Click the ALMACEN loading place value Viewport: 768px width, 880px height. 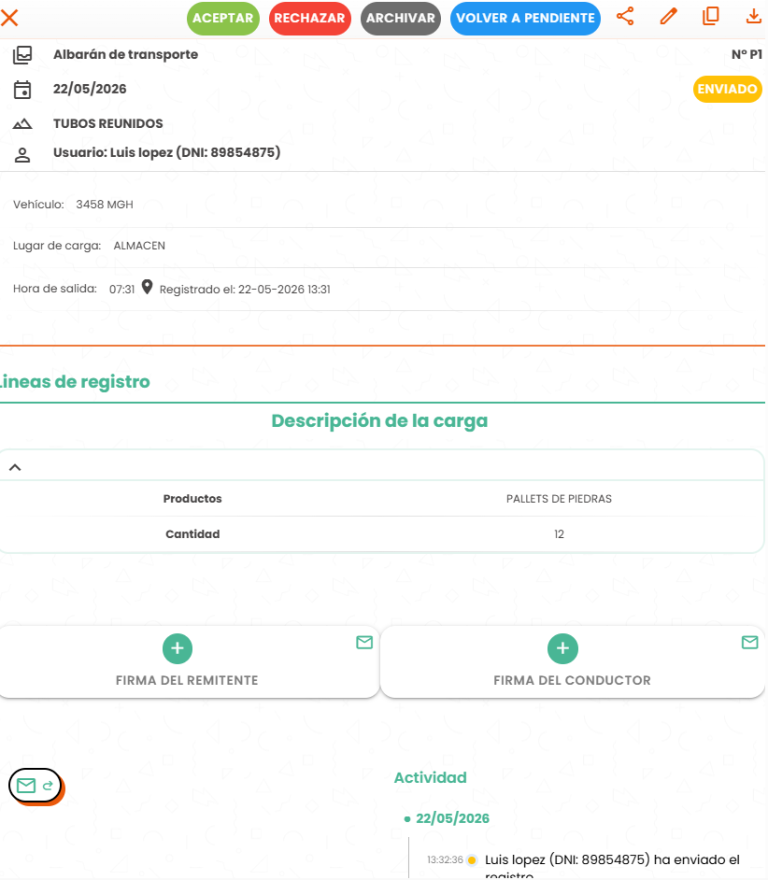(139, 245)
